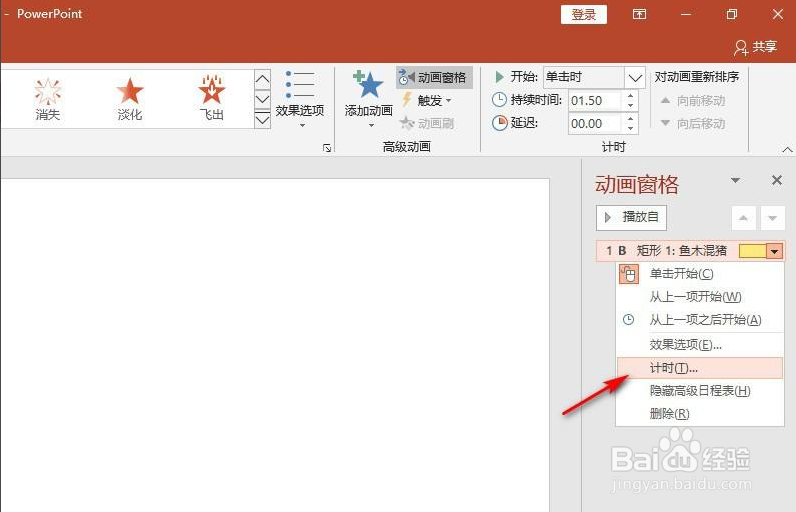Click the yellow timing bar of 矩形 1

[x=752, y=251]
